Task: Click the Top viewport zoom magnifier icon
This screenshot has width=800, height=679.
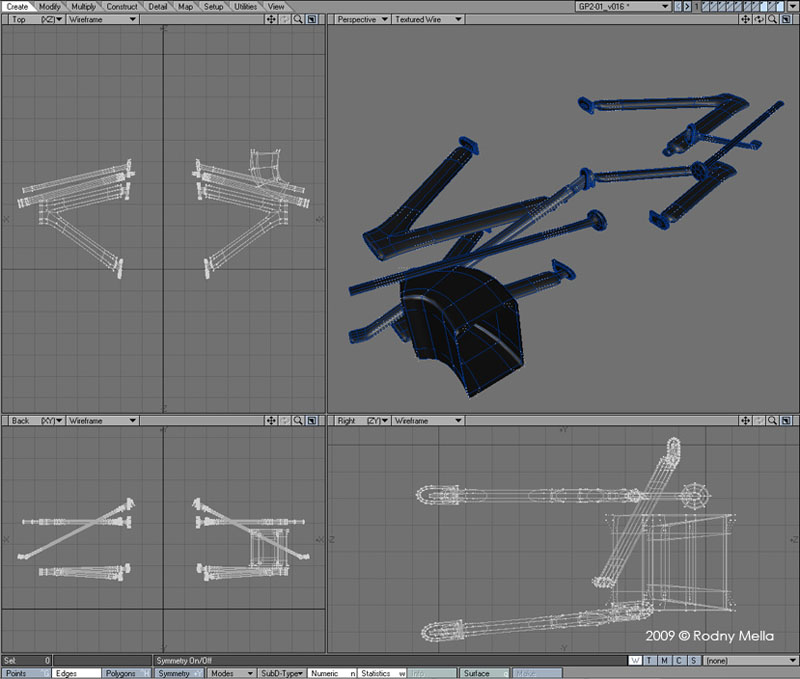Action: coord(297,19)
